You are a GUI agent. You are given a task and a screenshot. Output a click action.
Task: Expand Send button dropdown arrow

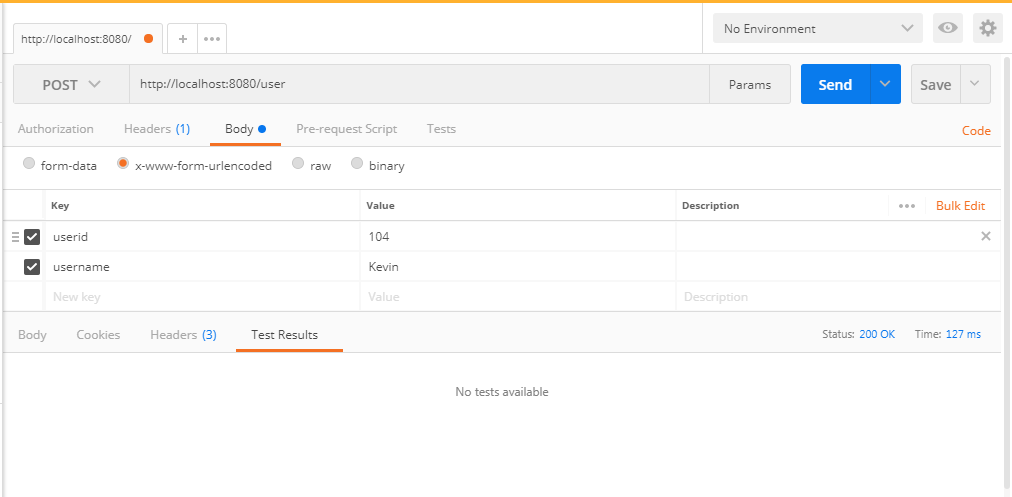[x=885, y=84]
